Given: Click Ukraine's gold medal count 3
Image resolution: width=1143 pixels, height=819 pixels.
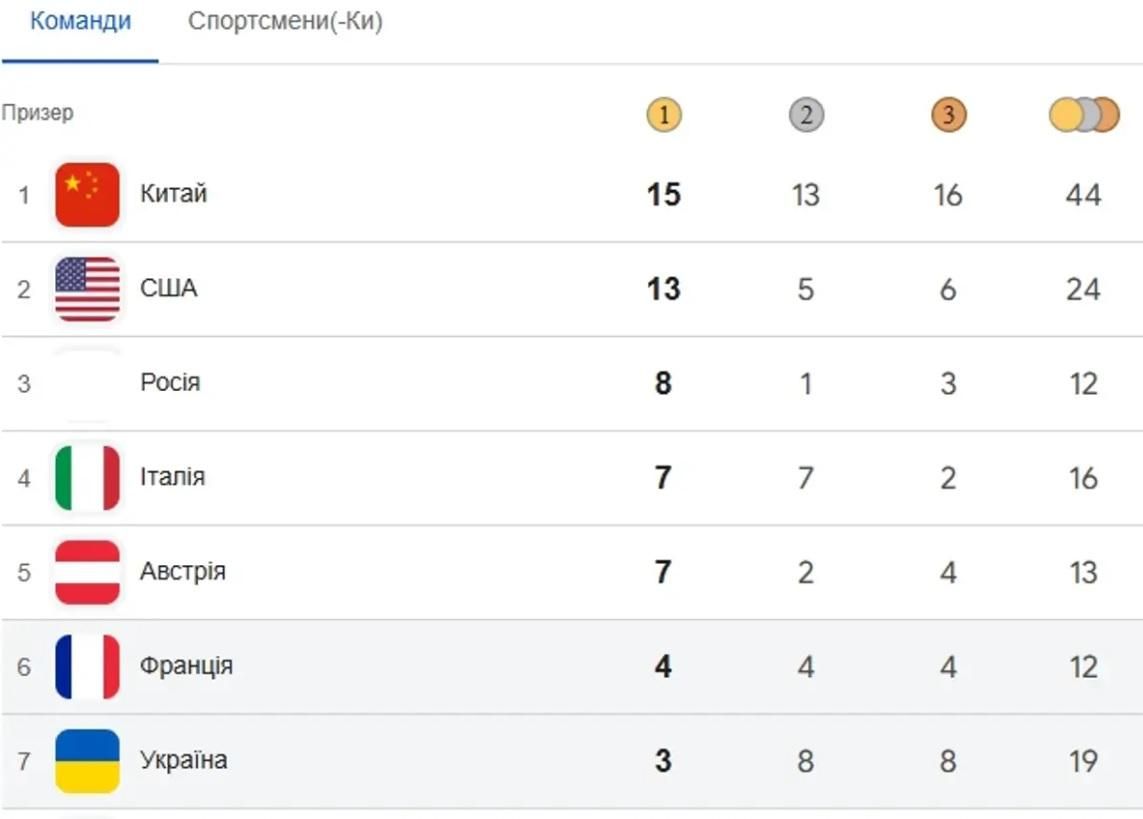Looking at the screenshot, I should pyautogui.click(x=663, y=761).
